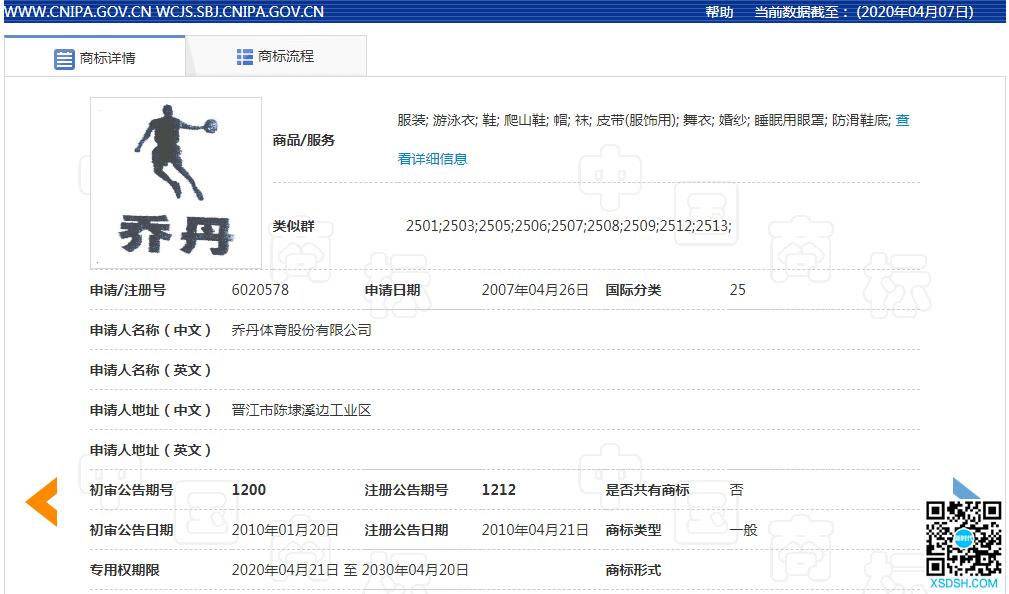The image size is (1009, 594).
Task: Click the 商标类型 label
Action: tap(633, 530)
